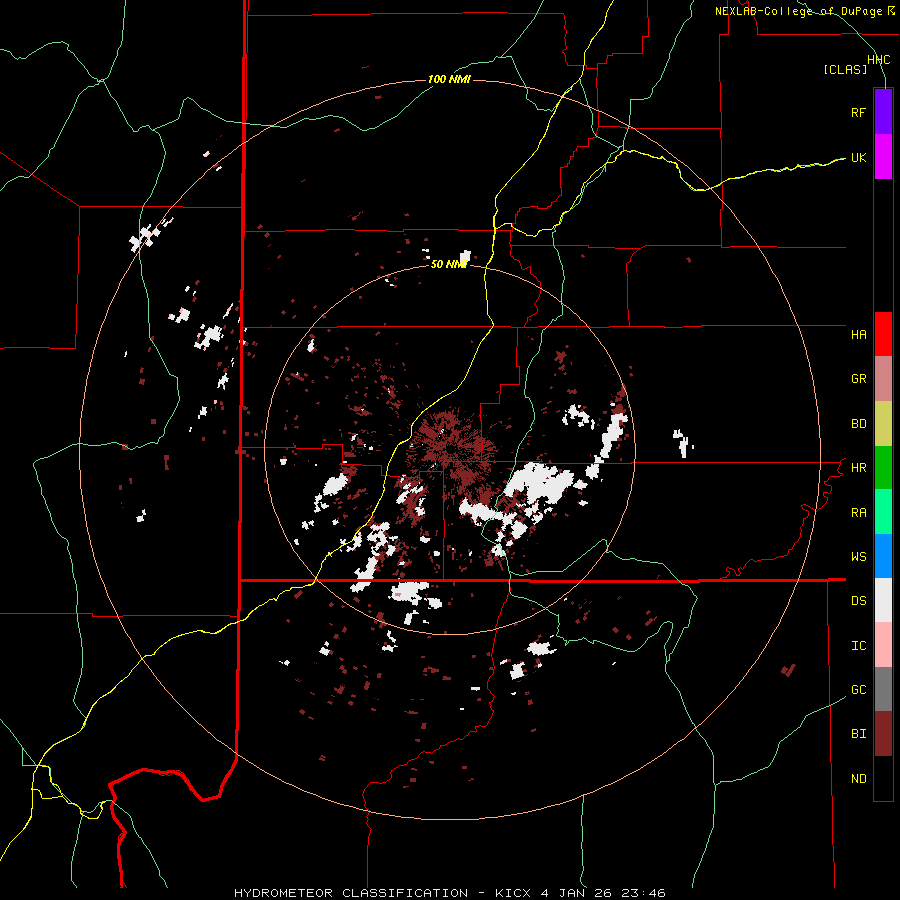The width and height of the screenshot is (900, 900).
Task: Click the DS white legend swatch
Action: pyautogui.click(x=883, y=600)
